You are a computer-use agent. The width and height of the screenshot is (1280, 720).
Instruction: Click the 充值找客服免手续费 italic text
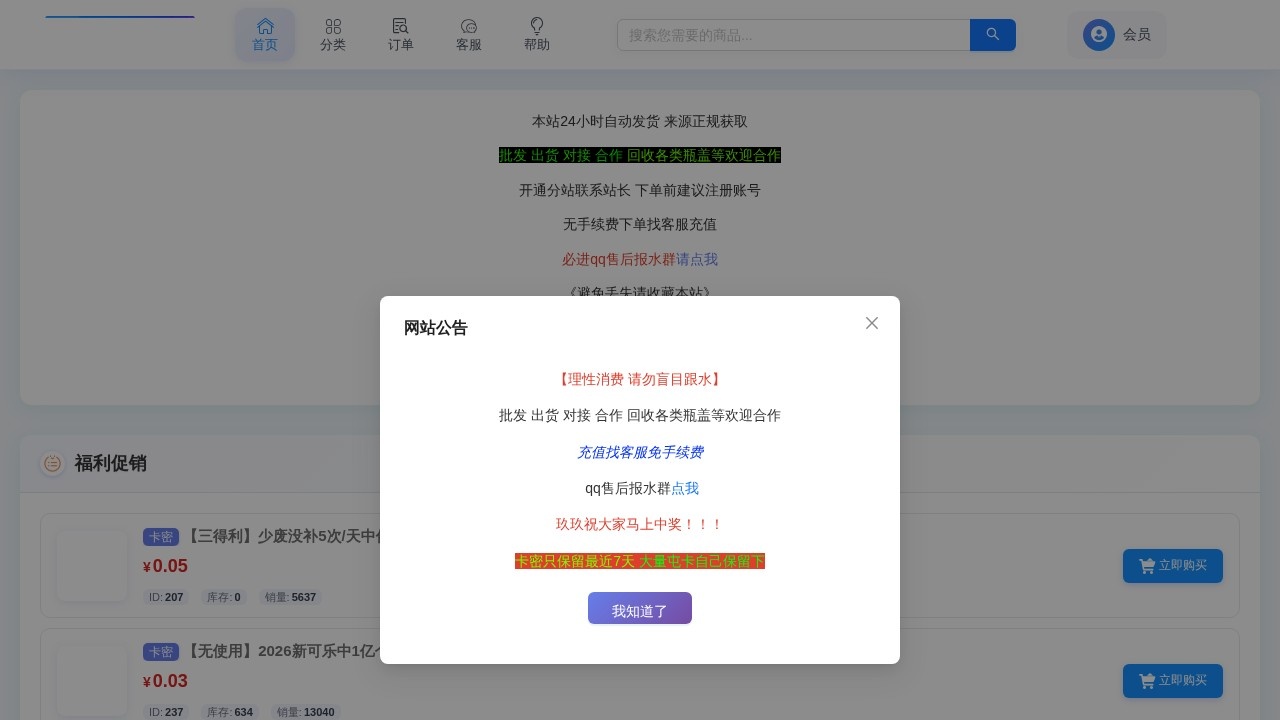[640, 452]
